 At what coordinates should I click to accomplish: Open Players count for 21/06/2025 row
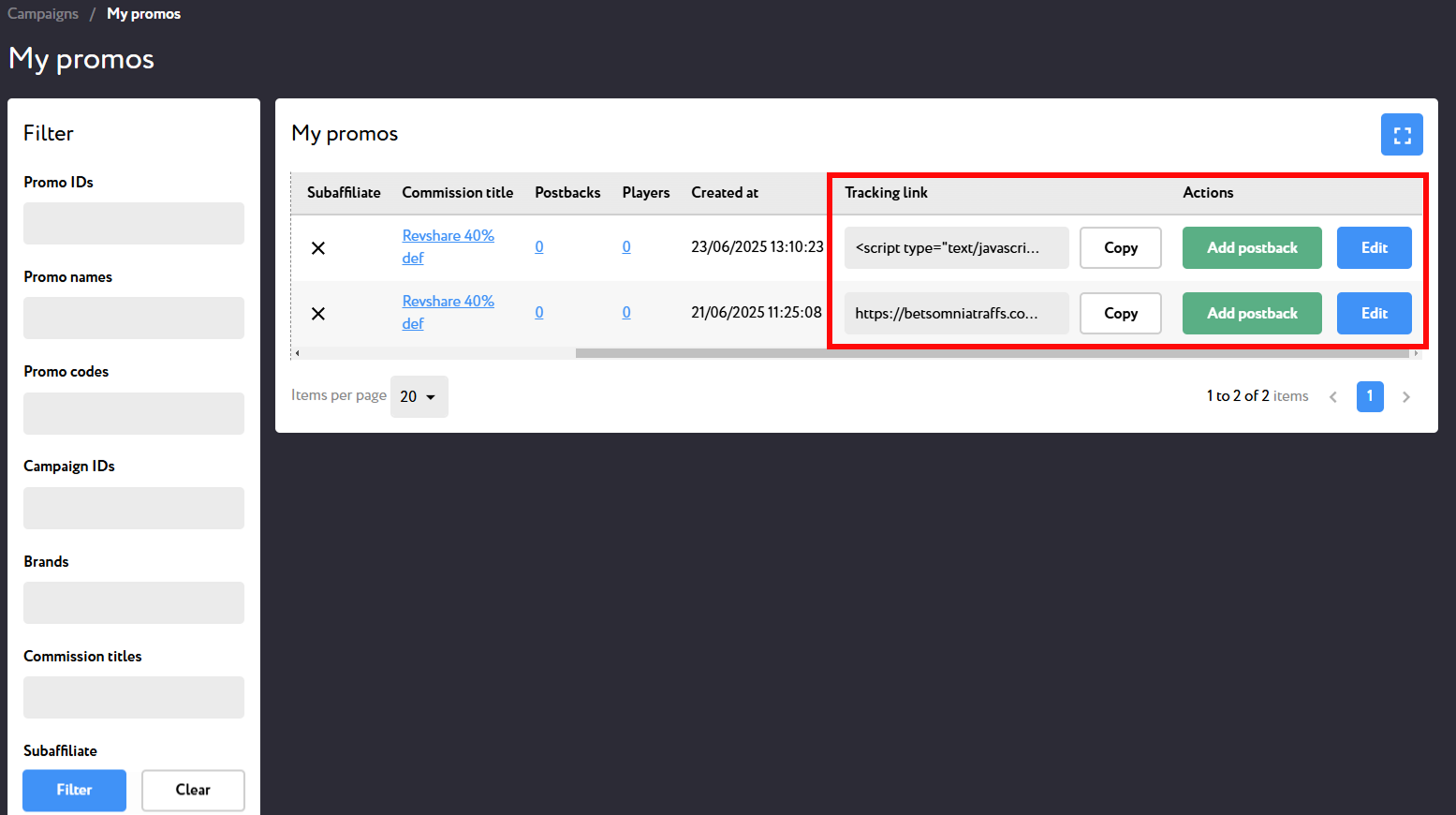tap(626, 312)
